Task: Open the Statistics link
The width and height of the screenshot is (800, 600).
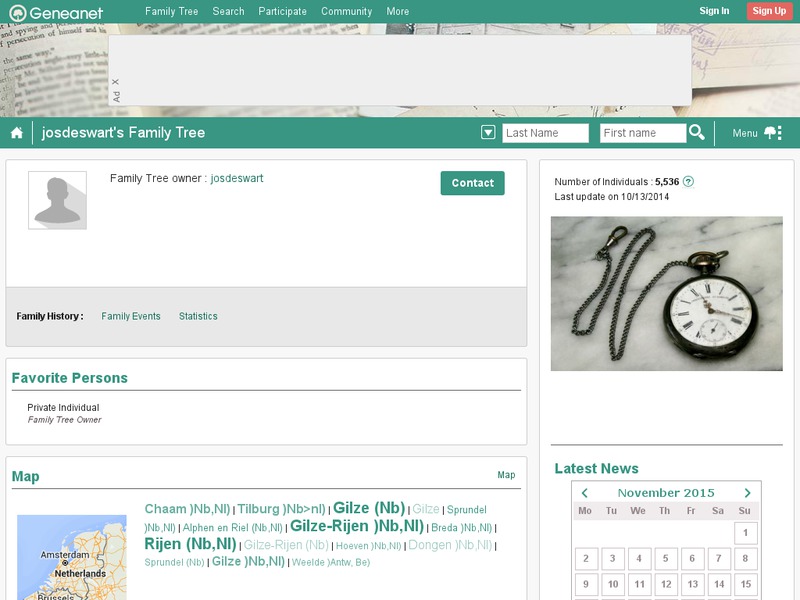Action: tap(199, 315)
